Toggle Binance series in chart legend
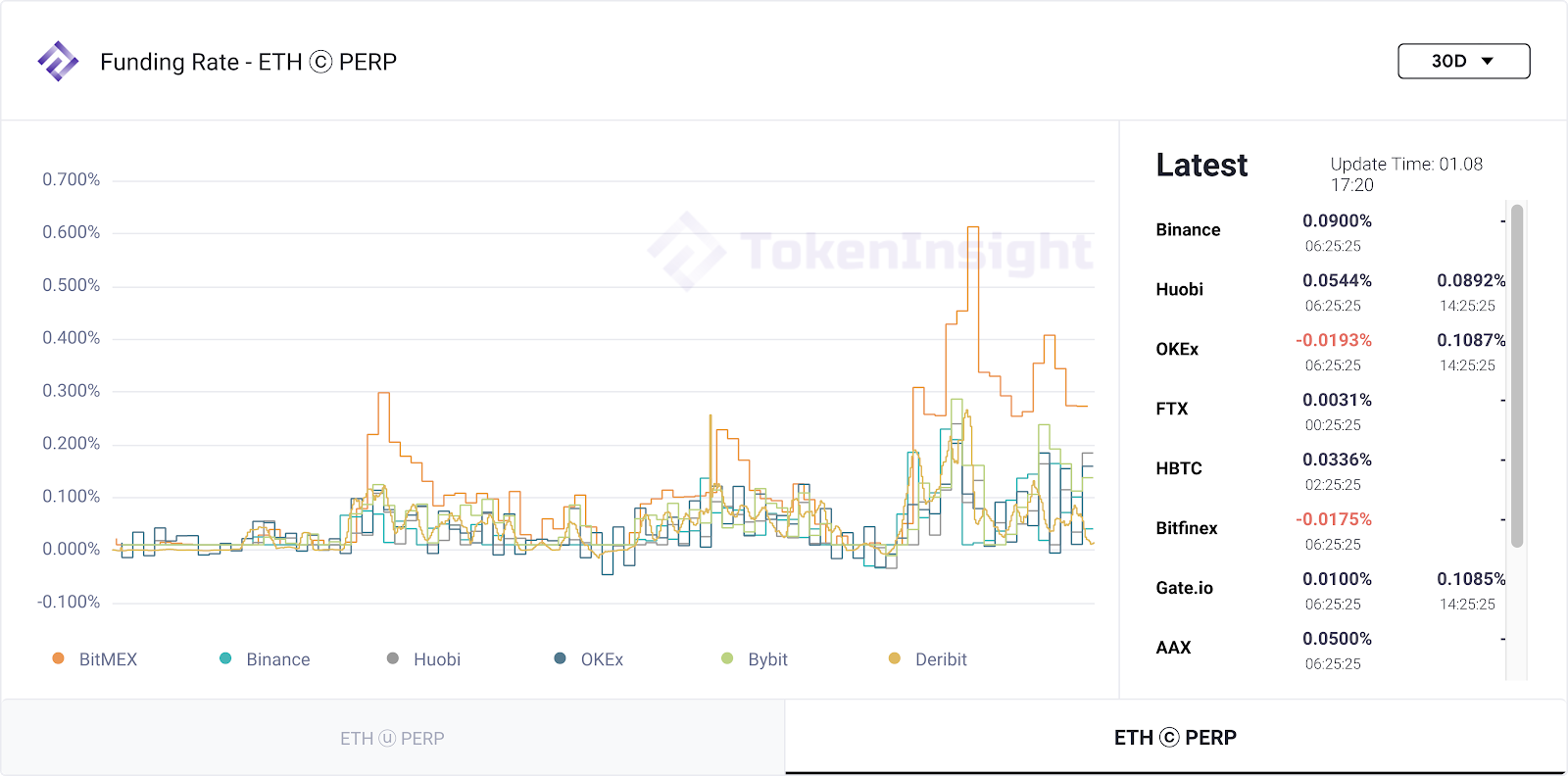This screenshot has width=1568, height=776. point(265,659)
